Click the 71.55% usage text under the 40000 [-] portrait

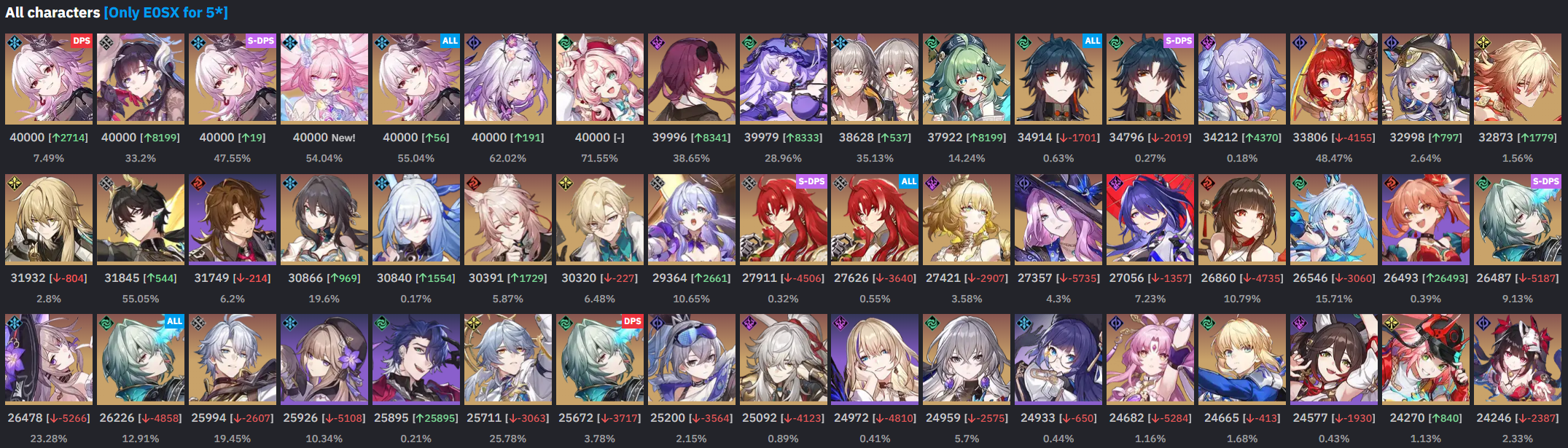point(599,158)
